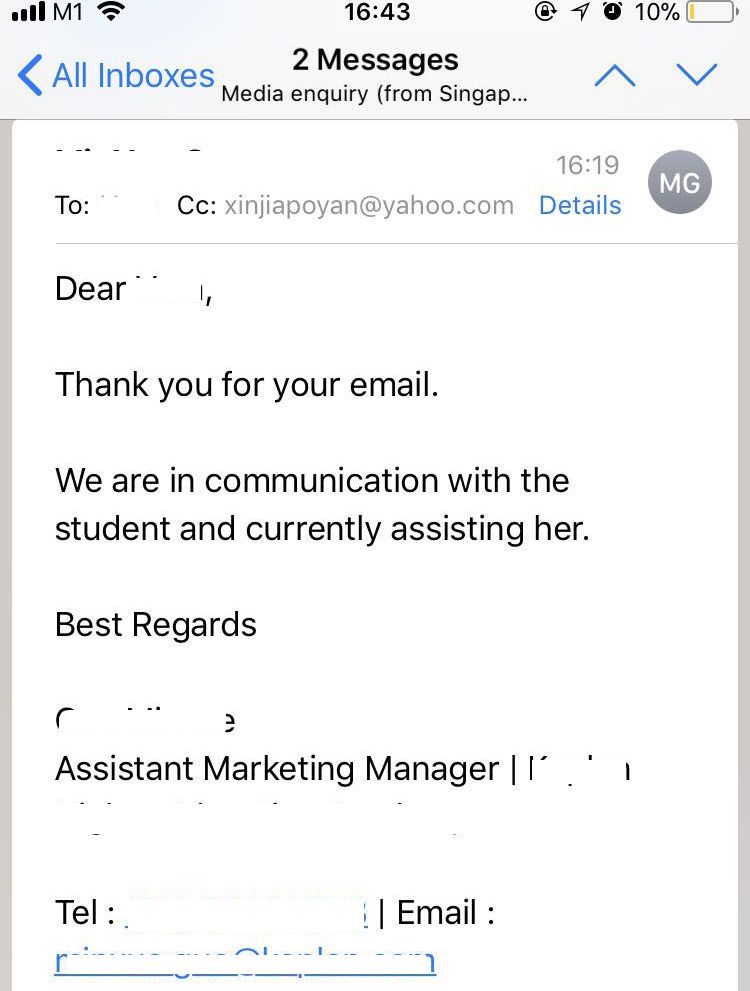The image size is (750, 991).
Task: Open the underlined email link in signature
Action: point(245,962)
